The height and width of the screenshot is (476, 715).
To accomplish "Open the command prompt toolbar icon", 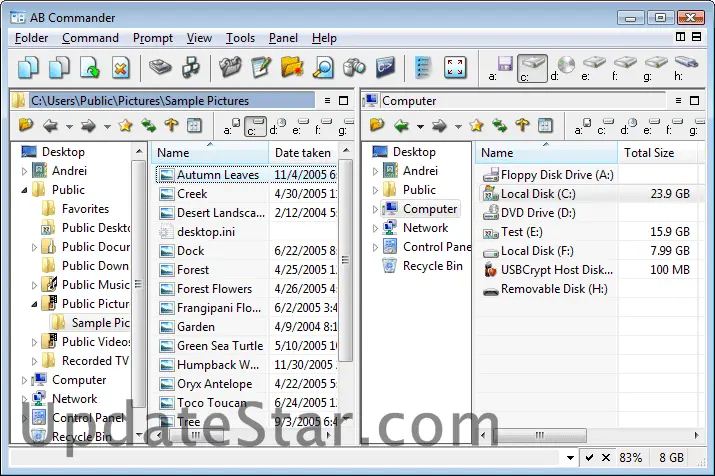I will pos(385,67).
